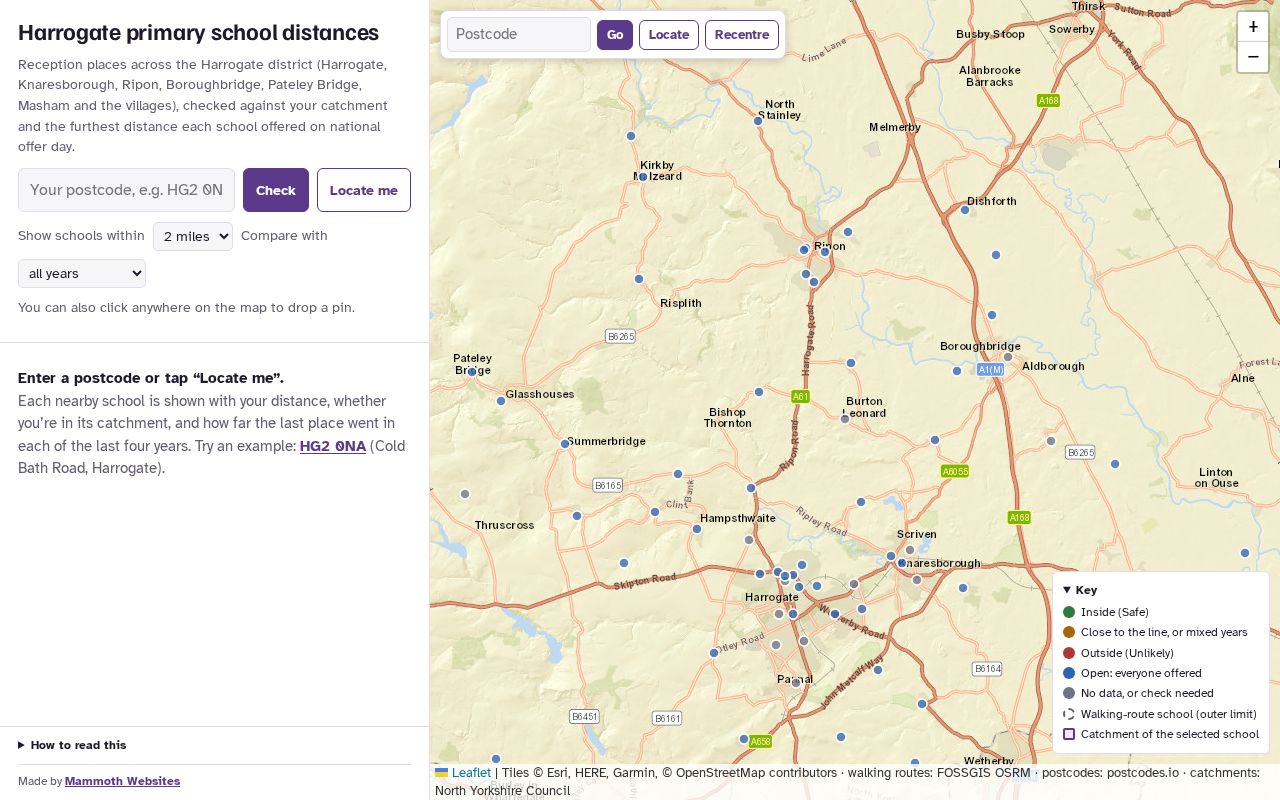This screenshot has height=800, width=1280.
Task: Zoom in on the map
Action: (x=1253, y=27)
